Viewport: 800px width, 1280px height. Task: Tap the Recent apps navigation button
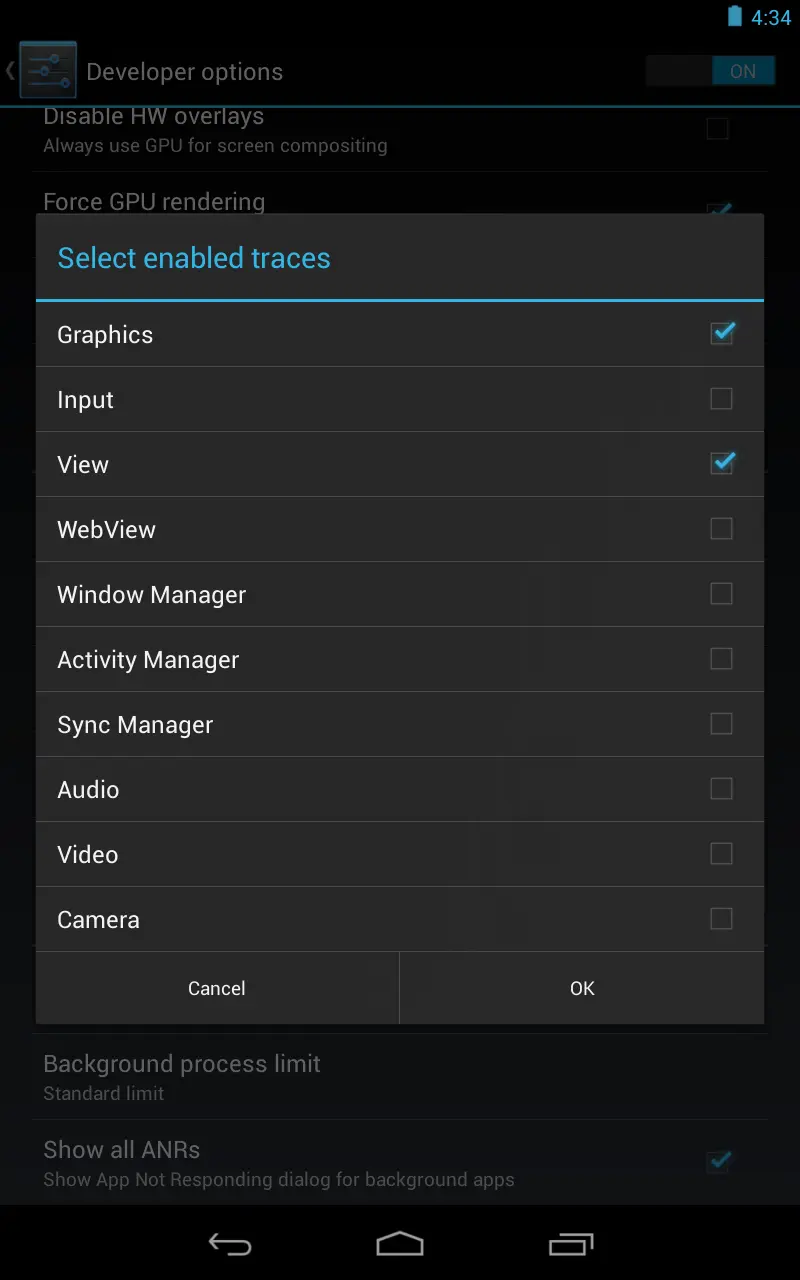point(570,1244)
